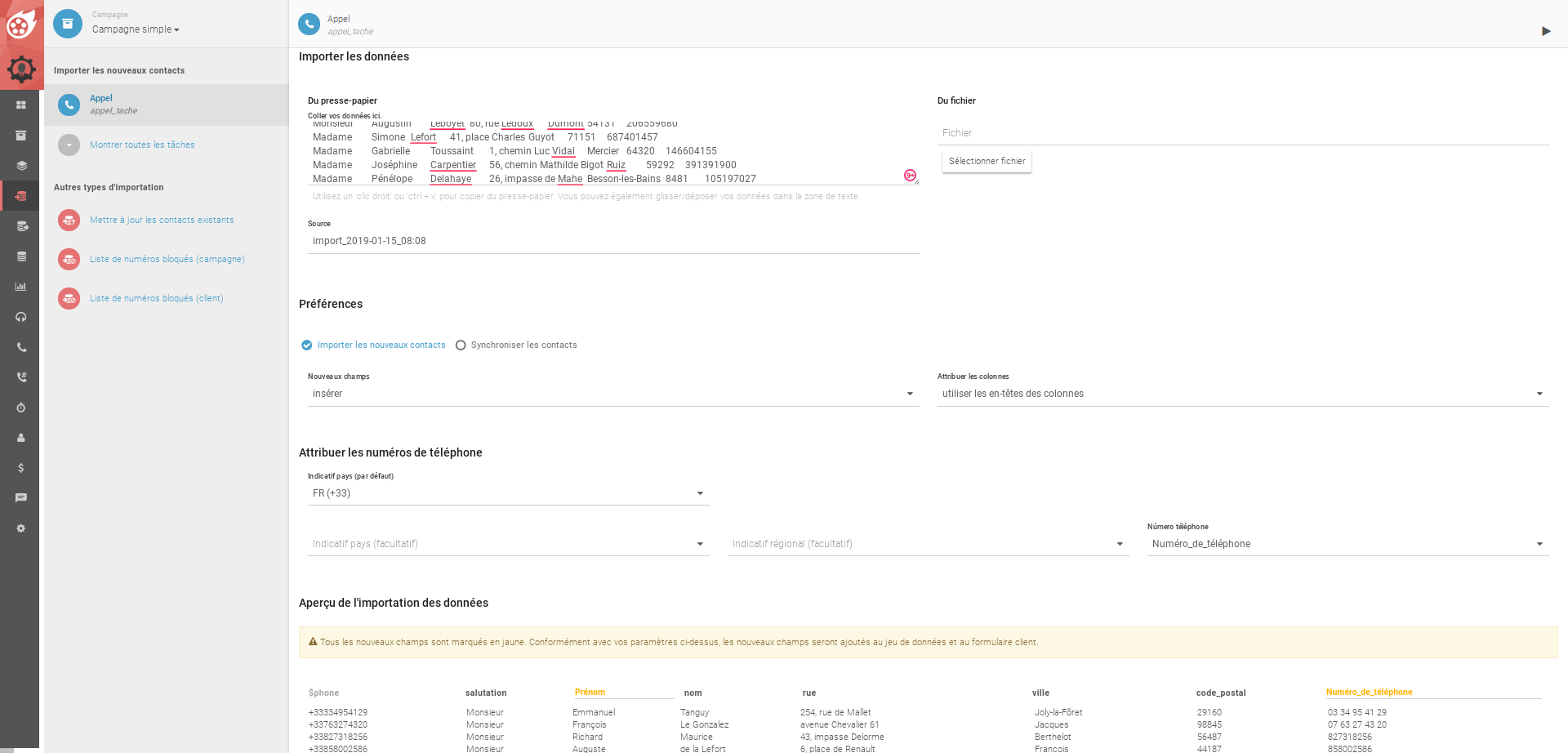Select 'Importer les nouveaux contacts' radio option

coord(307,345)
